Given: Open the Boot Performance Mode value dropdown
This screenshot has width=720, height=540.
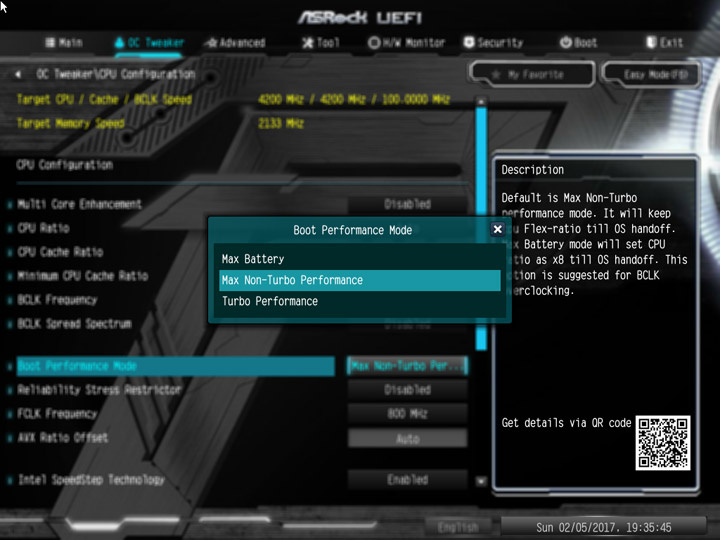Looking at the screenshot, I should click(407, 366).
